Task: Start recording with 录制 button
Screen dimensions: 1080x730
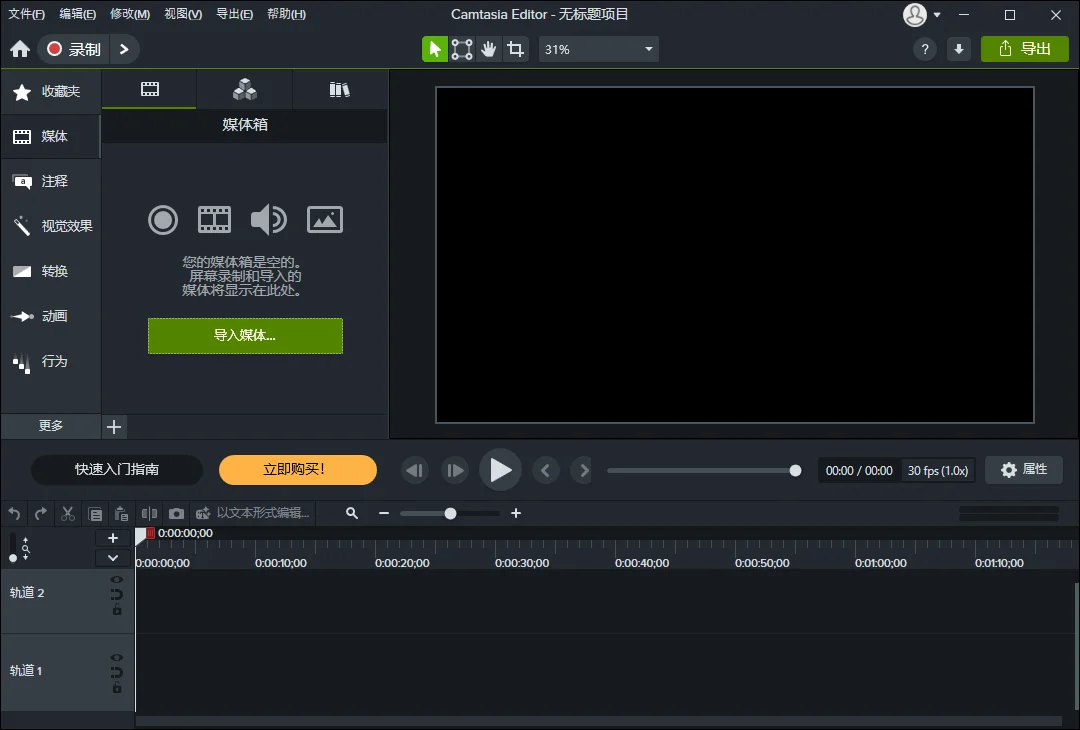Action: (74, 49)
